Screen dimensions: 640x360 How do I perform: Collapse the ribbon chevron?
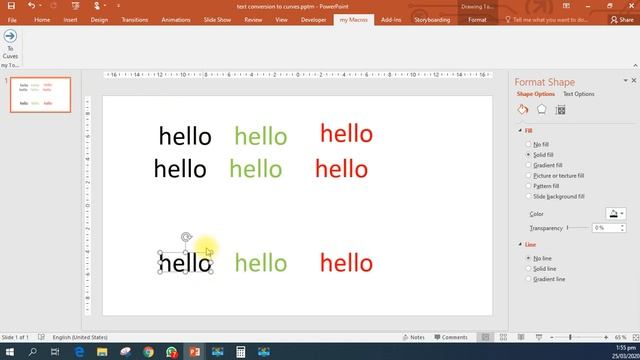click(635, 65)
